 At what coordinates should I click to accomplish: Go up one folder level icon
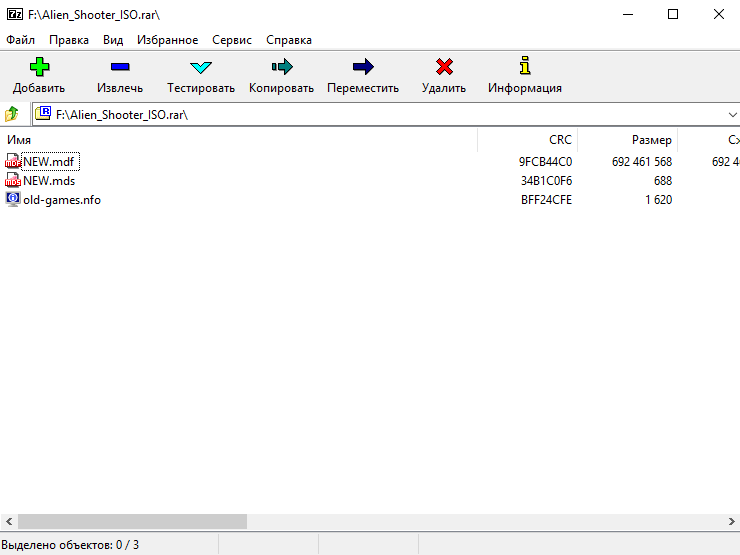11,114
